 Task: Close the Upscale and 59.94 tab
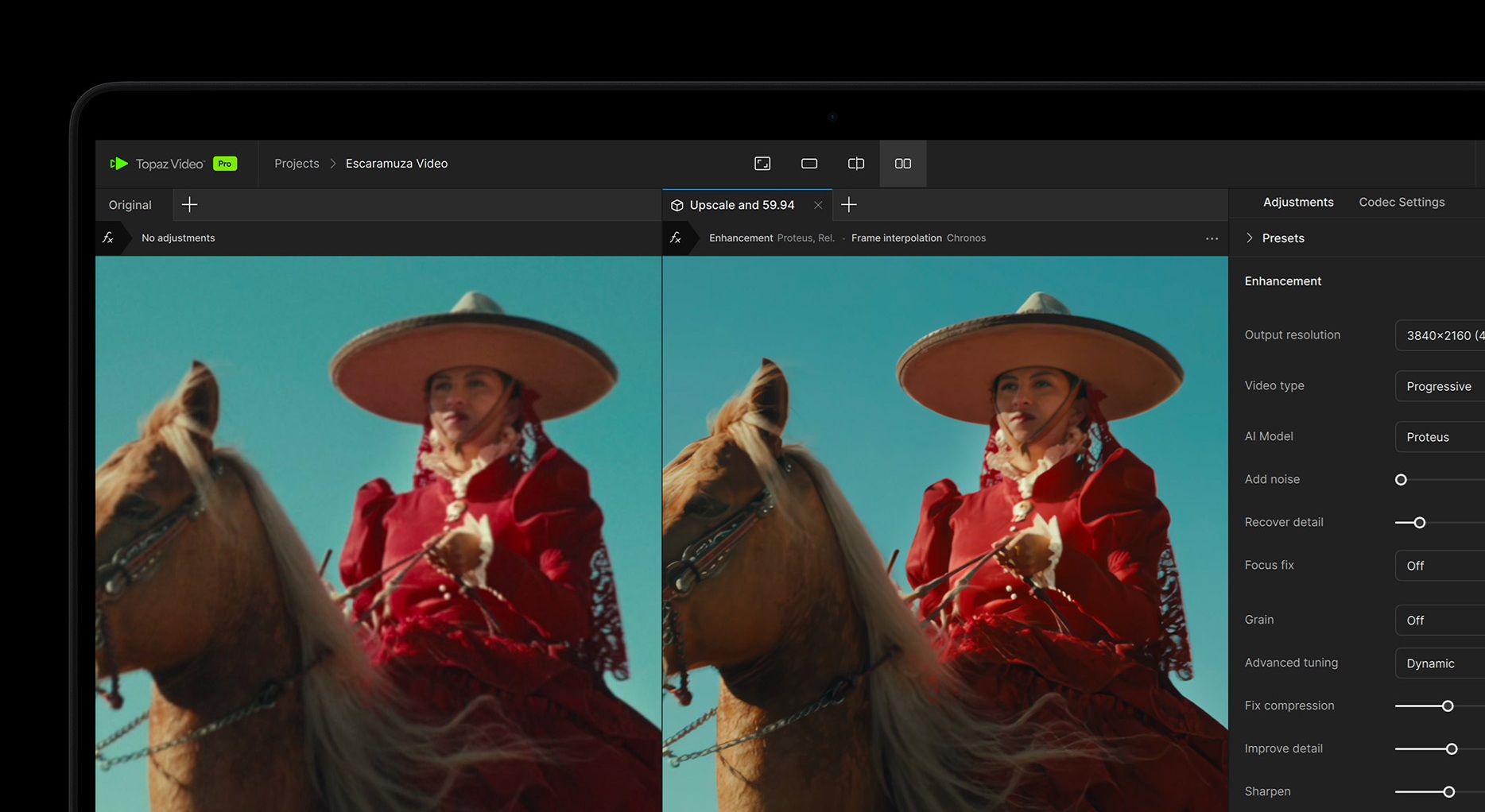[818, 205]
